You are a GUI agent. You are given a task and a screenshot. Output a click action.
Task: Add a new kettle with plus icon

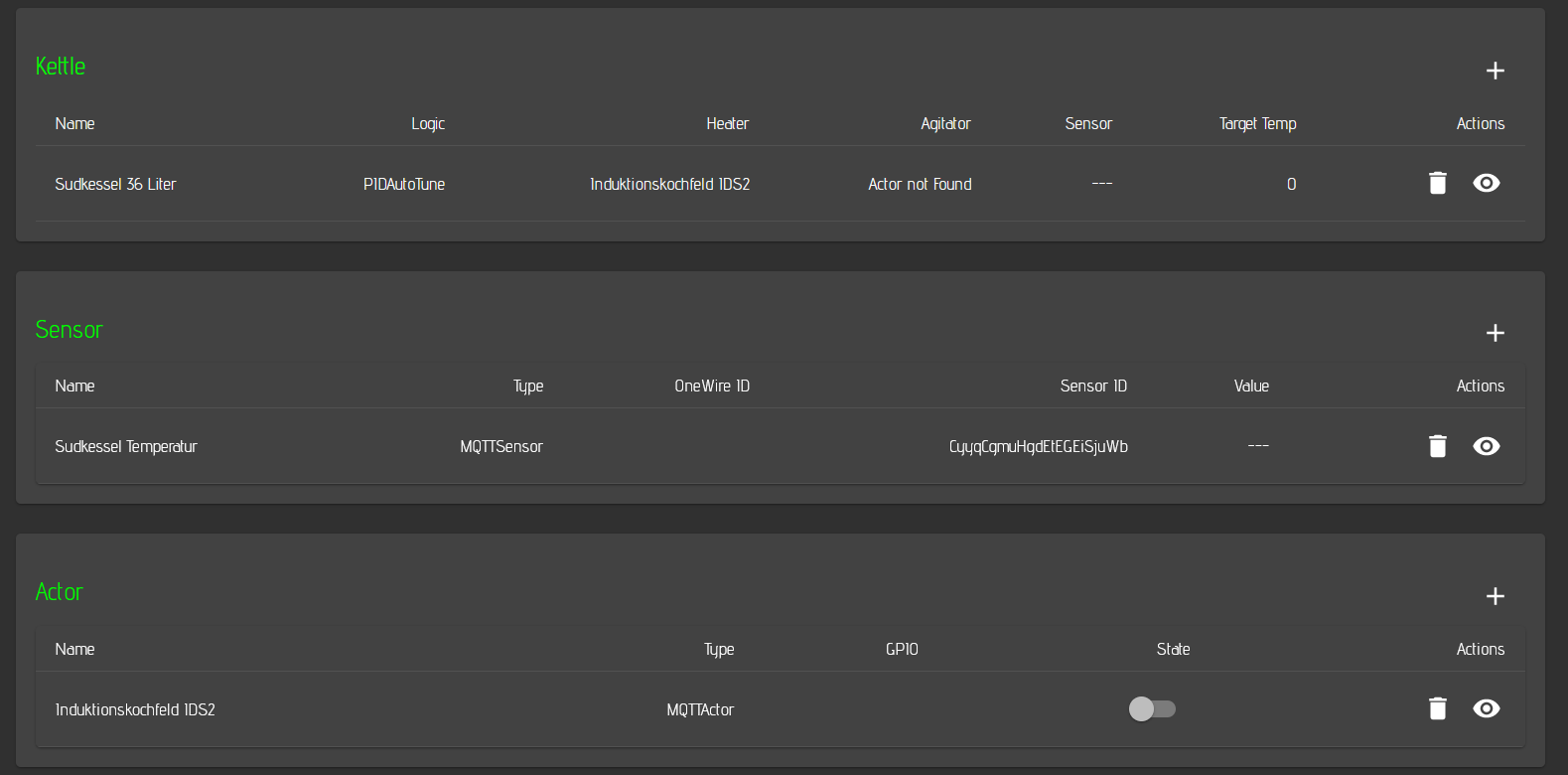(1495, 71)
